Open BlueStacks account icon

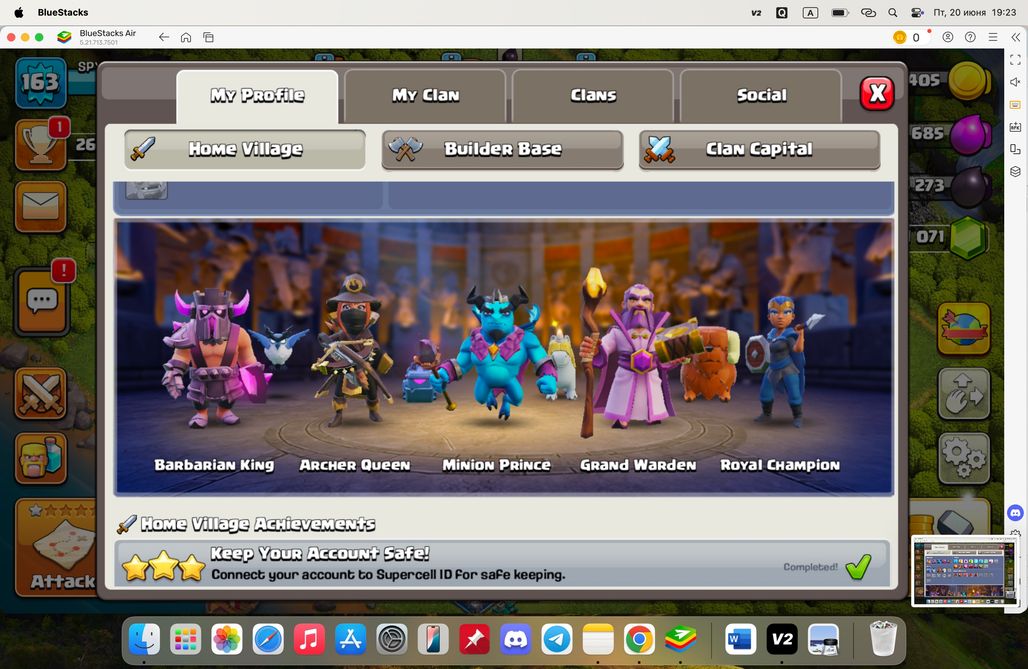click(x=948, y=37)
